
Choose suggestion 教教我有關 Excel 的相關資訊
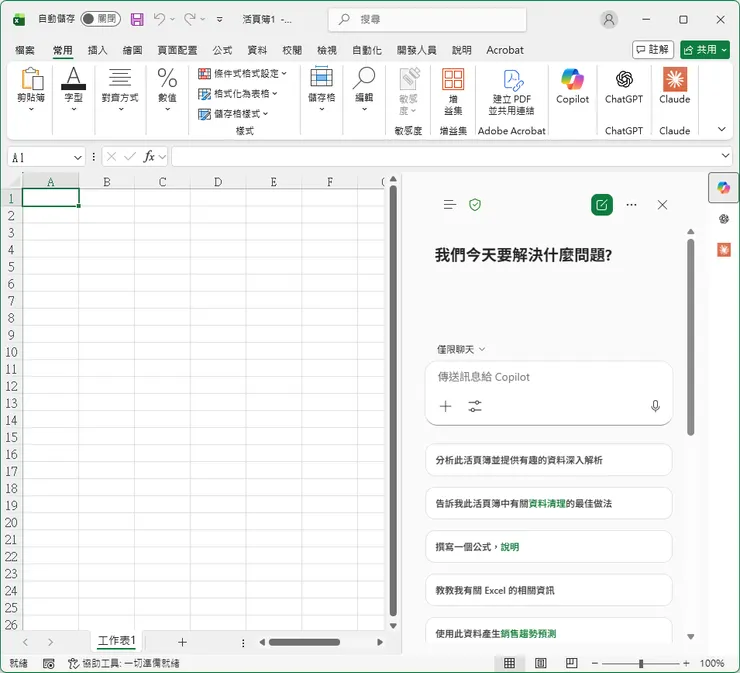click(548, 590)
